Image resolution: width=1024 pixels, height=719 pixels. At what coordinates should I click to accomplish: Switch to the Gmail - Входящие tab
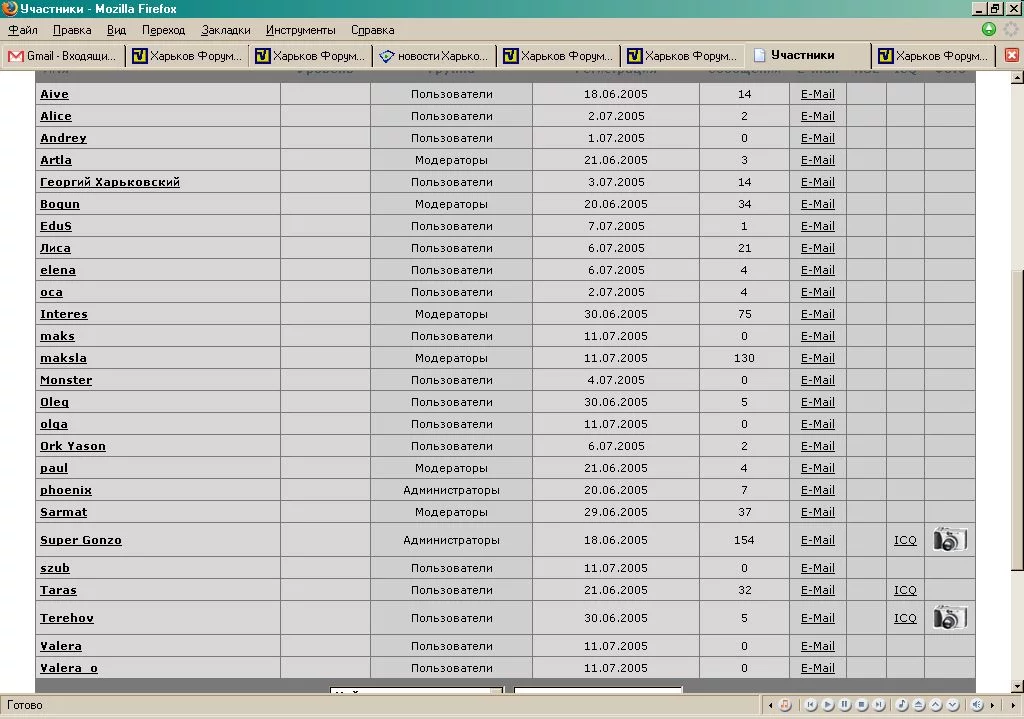point(62,56)
